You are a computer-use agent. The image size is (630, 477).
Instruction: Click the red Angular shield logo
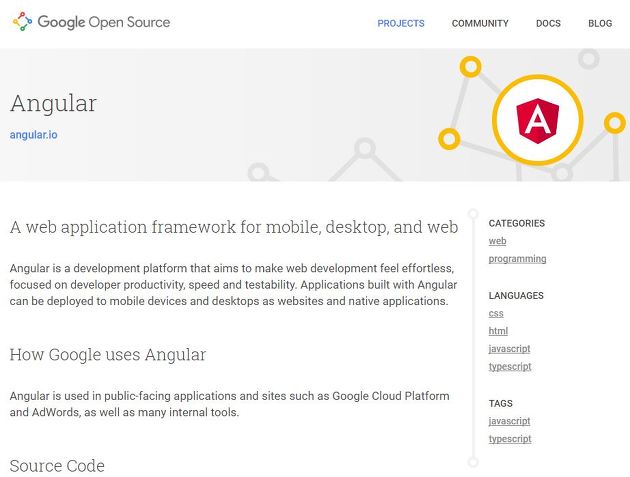point(538,121)
